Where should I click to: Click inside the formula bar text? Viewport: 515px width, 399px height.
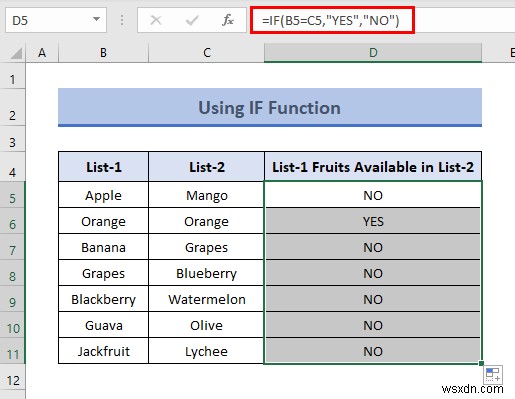coord(331,21)
